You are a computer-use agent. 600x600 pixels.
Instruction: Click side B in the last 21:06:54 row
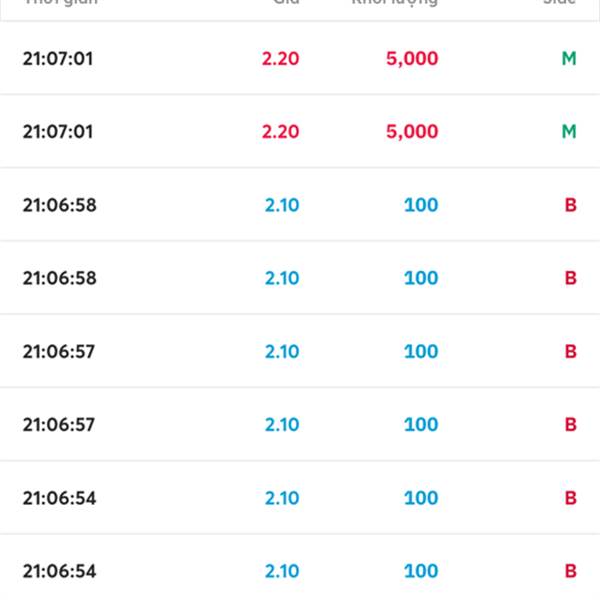pyautogui.click(x=571, y=571)
